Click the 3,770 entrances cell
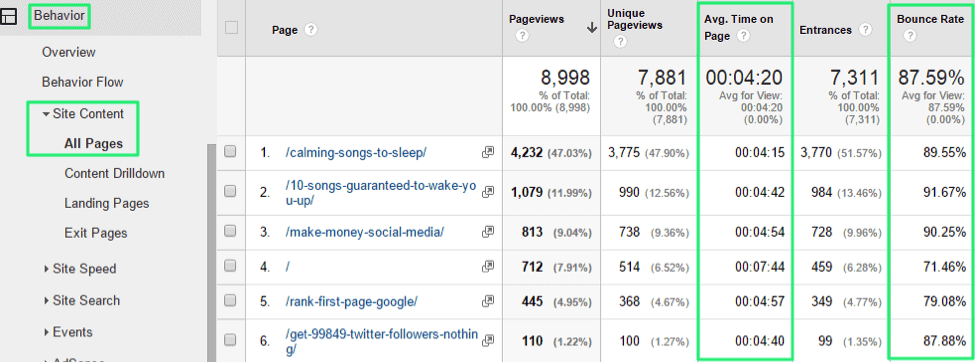The image size is (975, 363). tap(817, 152)
